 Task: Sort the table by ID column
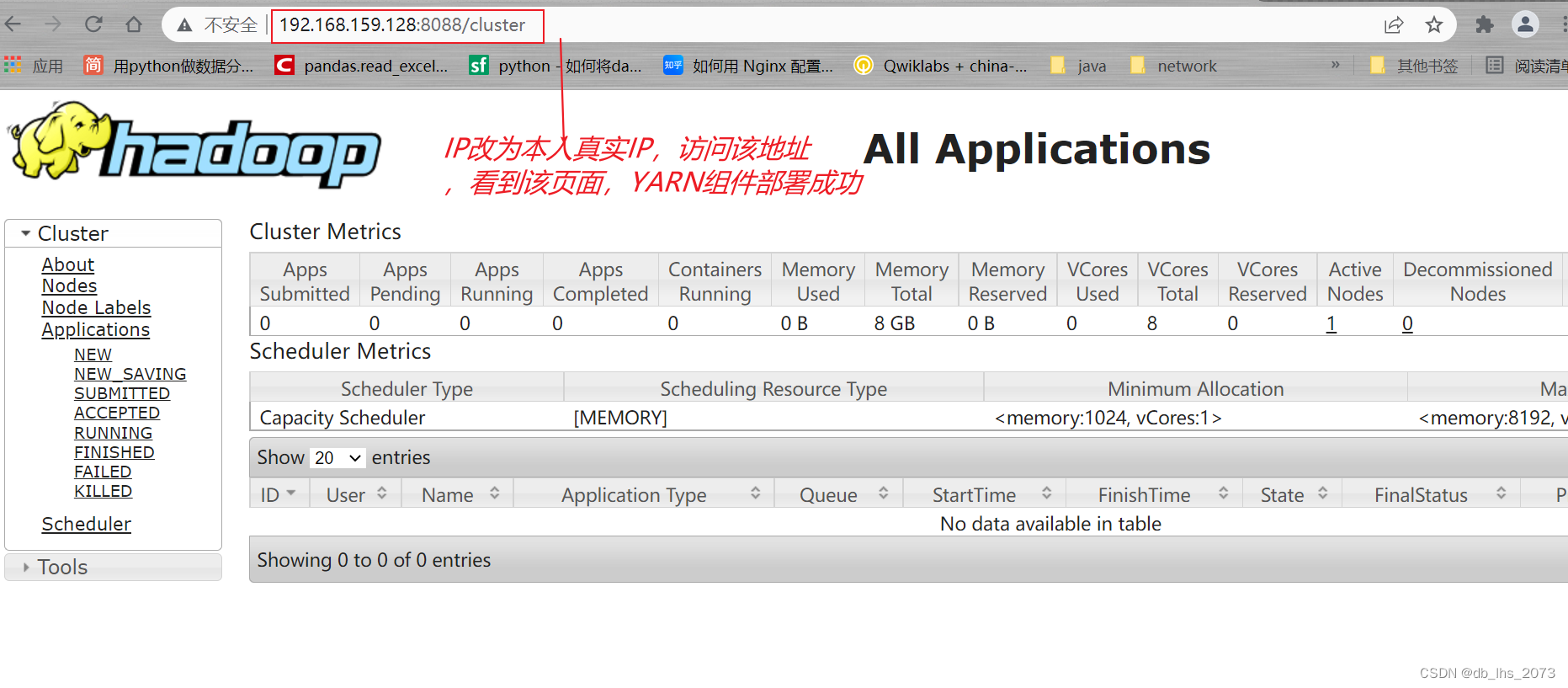tap(279, 494)
